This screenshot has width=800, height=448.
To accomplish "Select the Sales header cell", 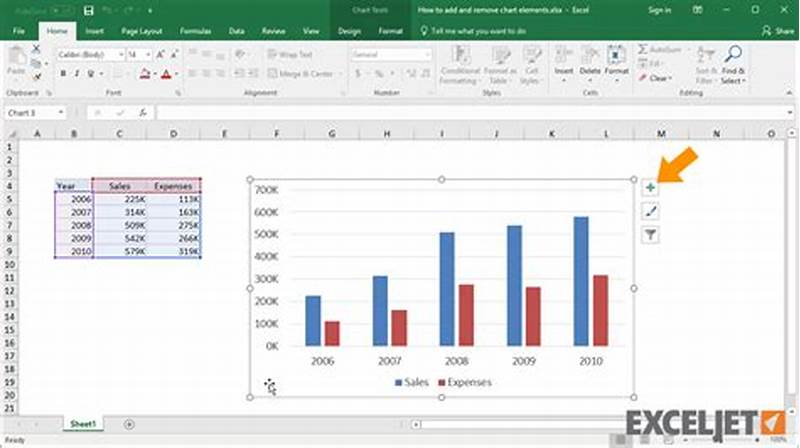I will (x=119, y=186).
